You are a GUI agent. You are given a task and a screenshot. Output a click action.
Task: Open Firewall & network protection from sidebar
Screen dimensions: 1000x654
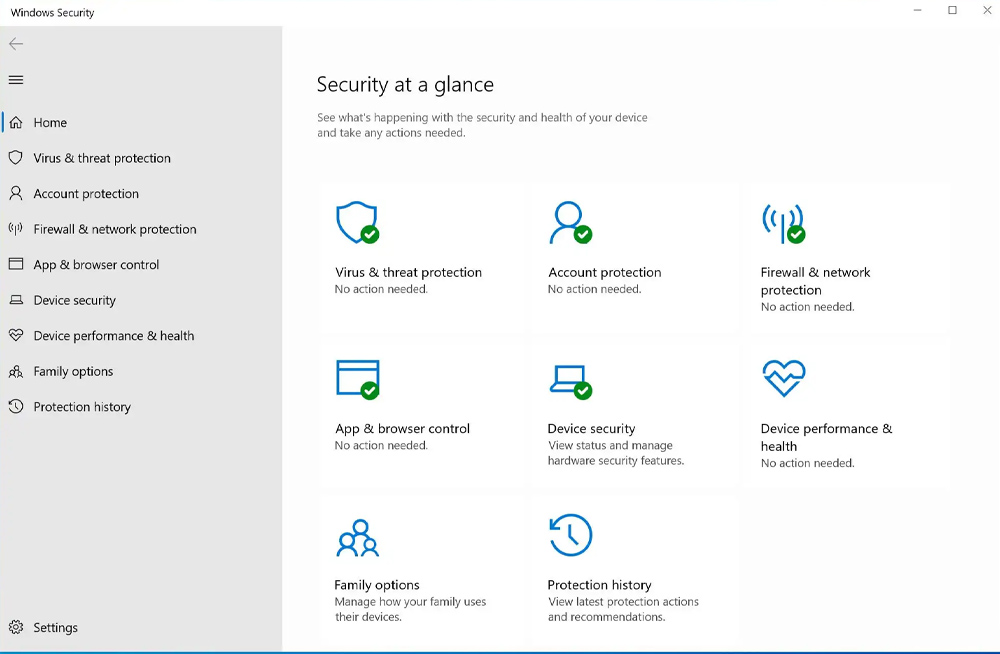click(x=115, y=229)
